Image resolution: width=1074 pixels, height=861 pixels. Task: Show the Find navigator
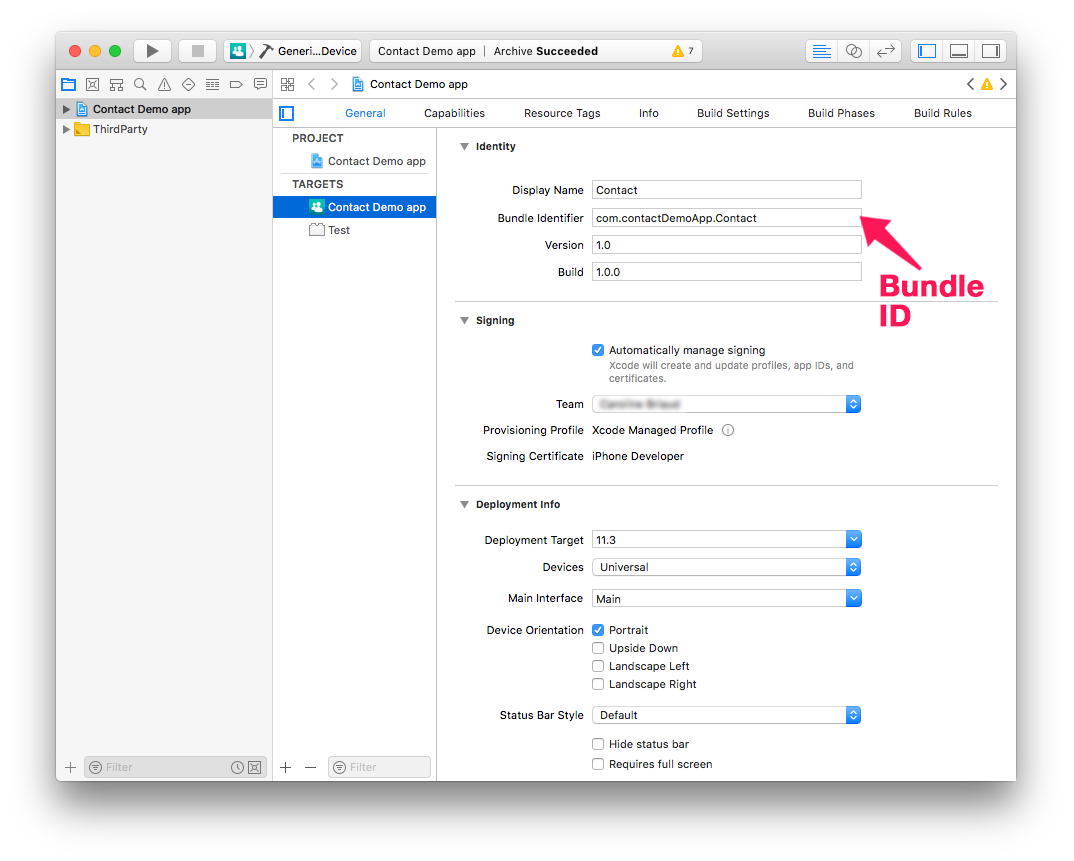point(140,84)
